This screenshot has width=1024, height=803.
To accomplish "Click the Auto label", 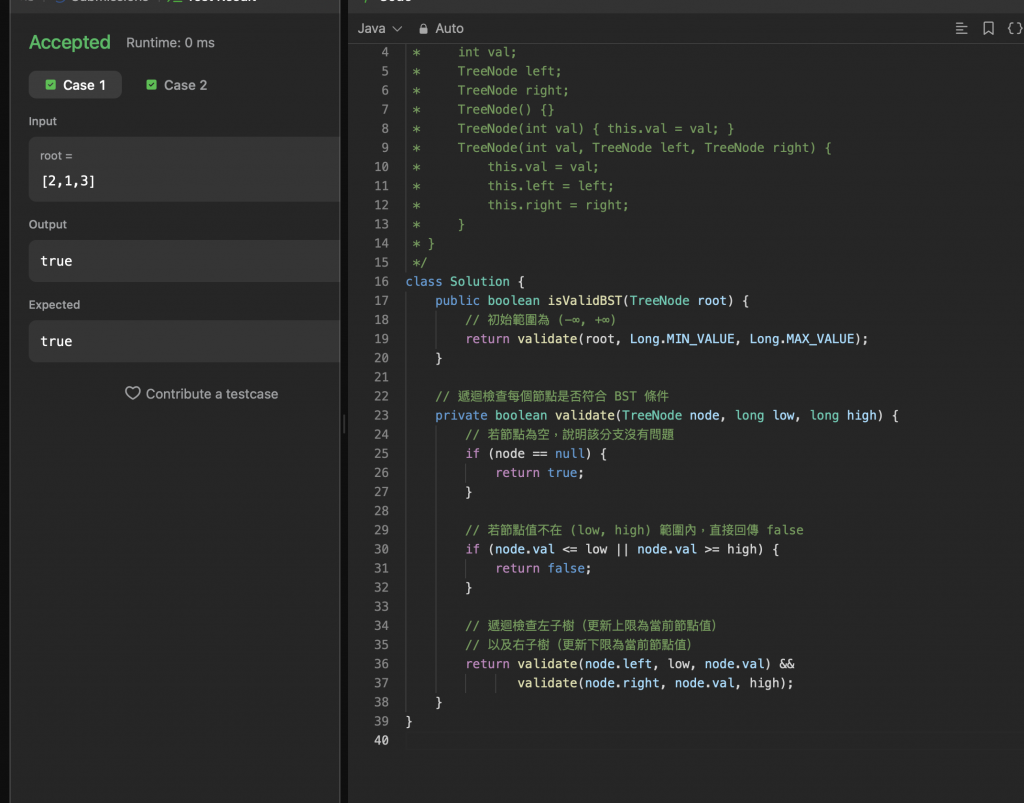I will (449, 29).
